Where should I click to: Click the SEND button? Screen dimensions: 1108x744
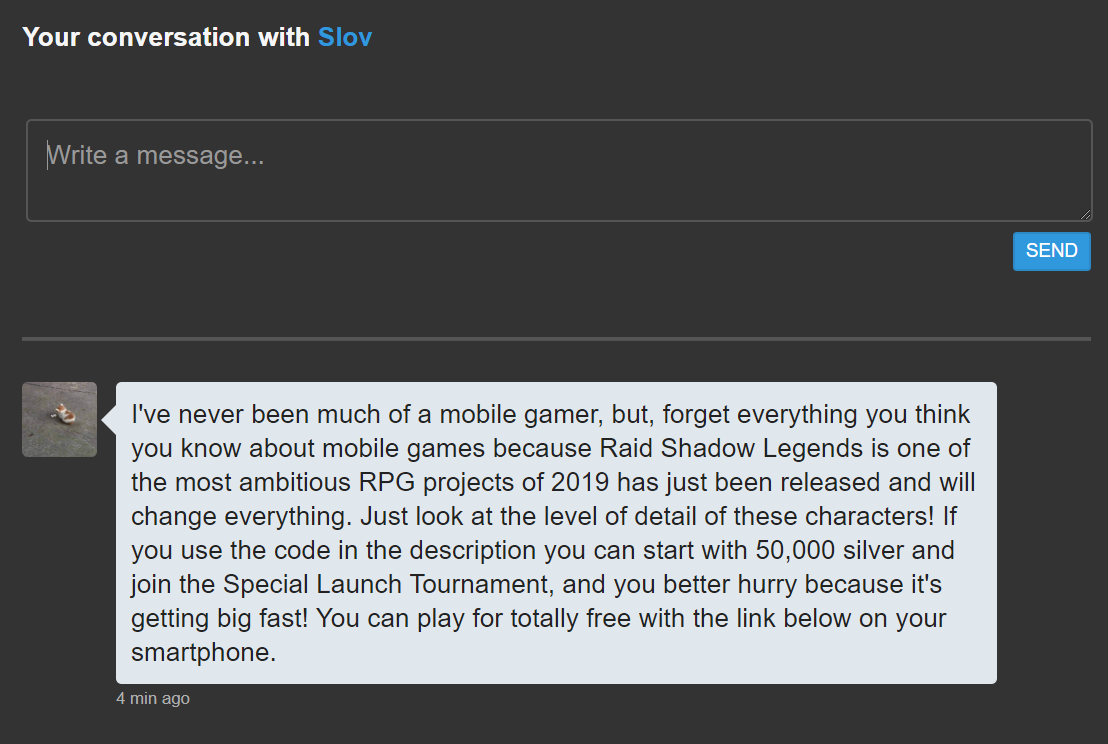[x=1051, y=251]
